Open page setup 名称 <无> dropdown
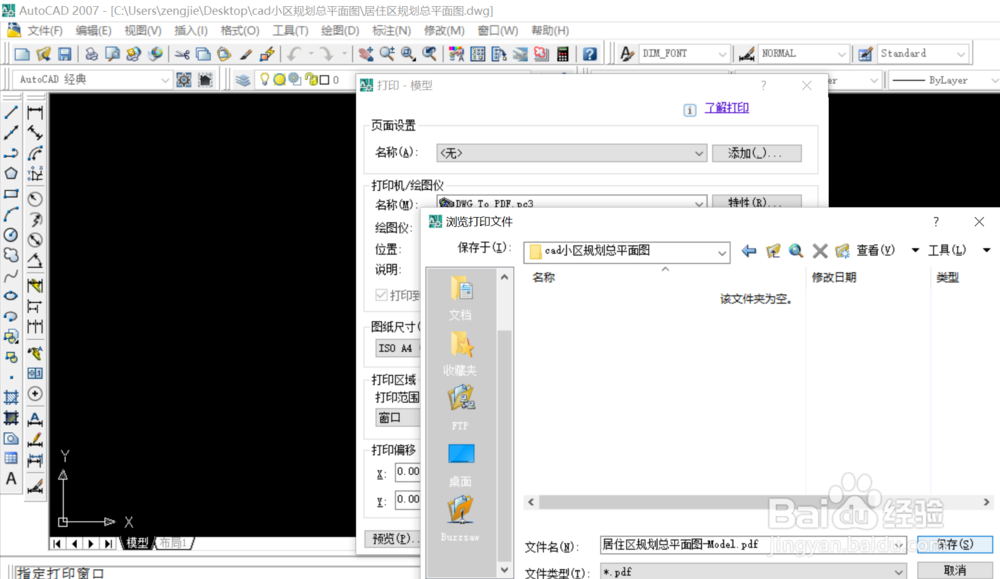This screenshot has height=579, width=1000. [x=571, y=153]
